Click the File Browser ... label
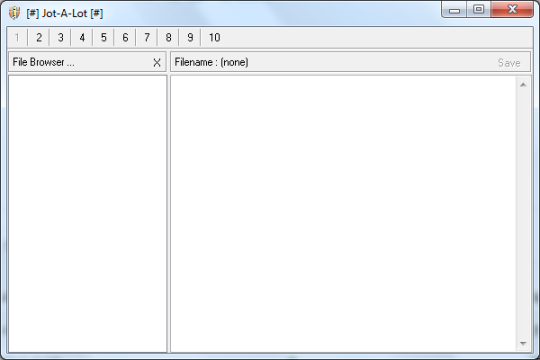540x360 pixels. tap(43, 62)
